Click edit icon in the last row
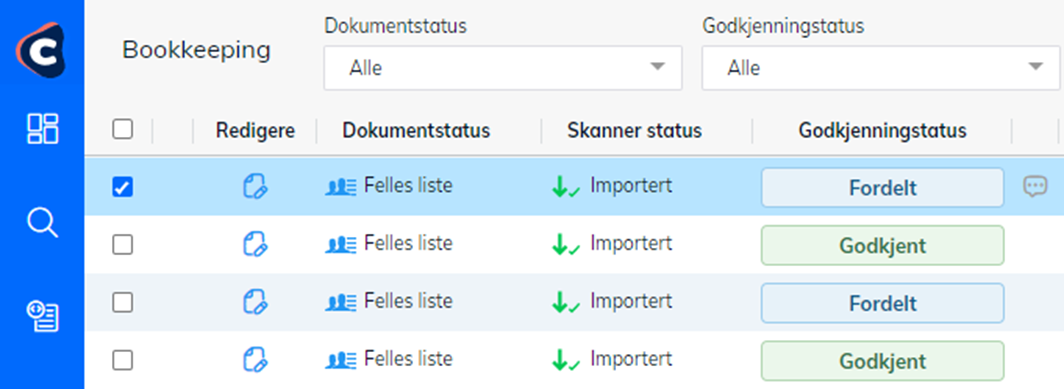Image resolution: width=1064 pixels, height=389 pixels. tap(255, 359)
